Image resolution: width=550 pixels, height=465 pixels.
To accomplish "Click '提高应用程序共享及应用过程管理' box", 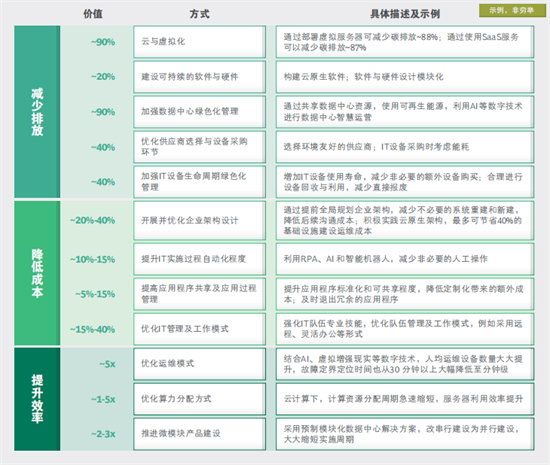I will [199, 294].
